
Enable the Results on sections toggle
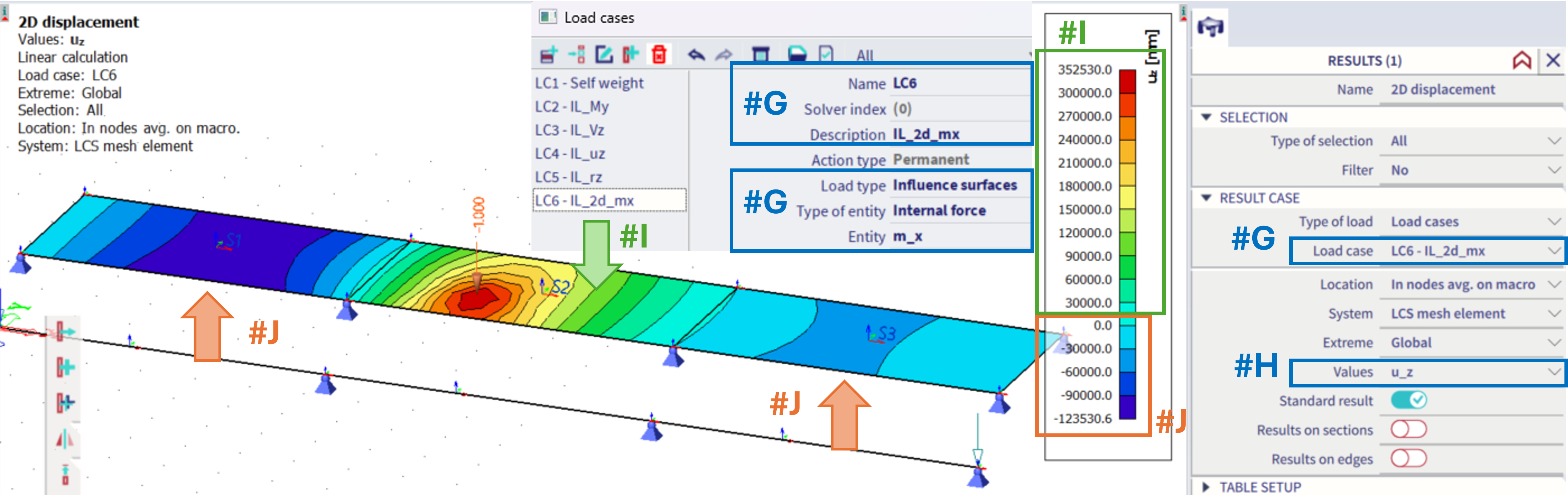click(1409, 429)
